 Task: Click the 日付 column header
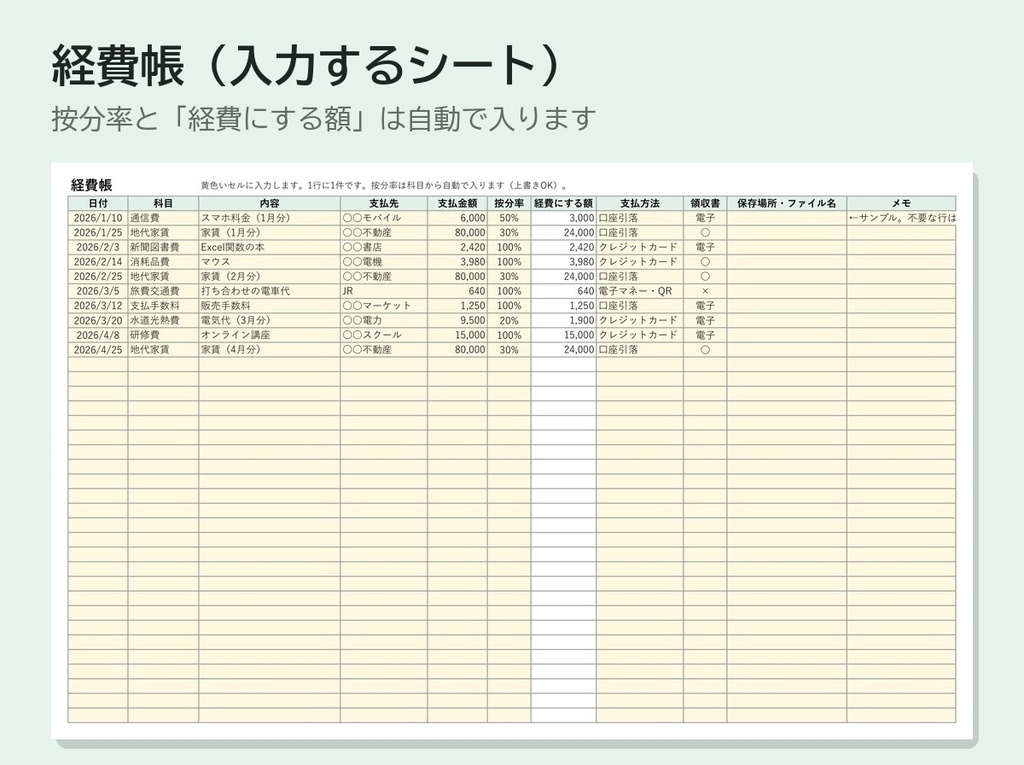point(98,203)
